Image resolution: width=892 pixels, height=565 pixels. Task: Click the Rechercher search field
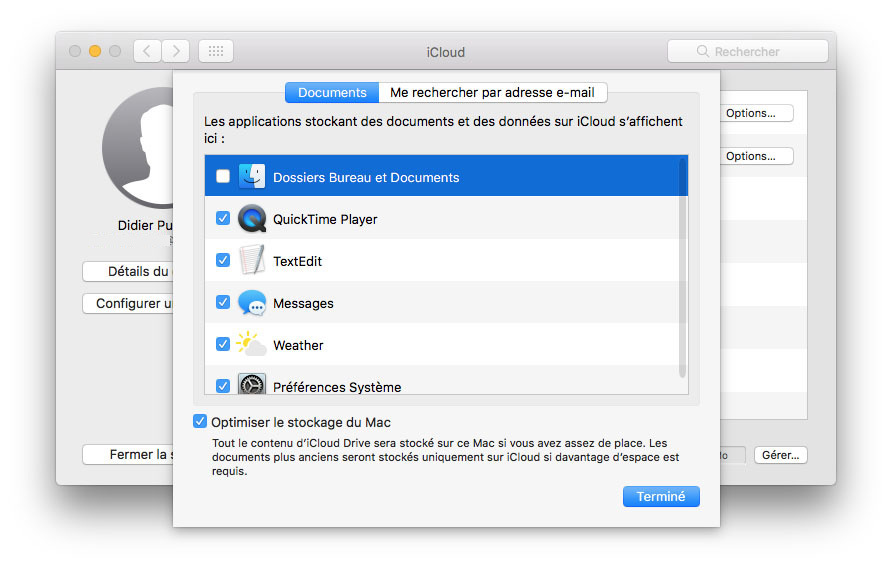pos(748,51)
